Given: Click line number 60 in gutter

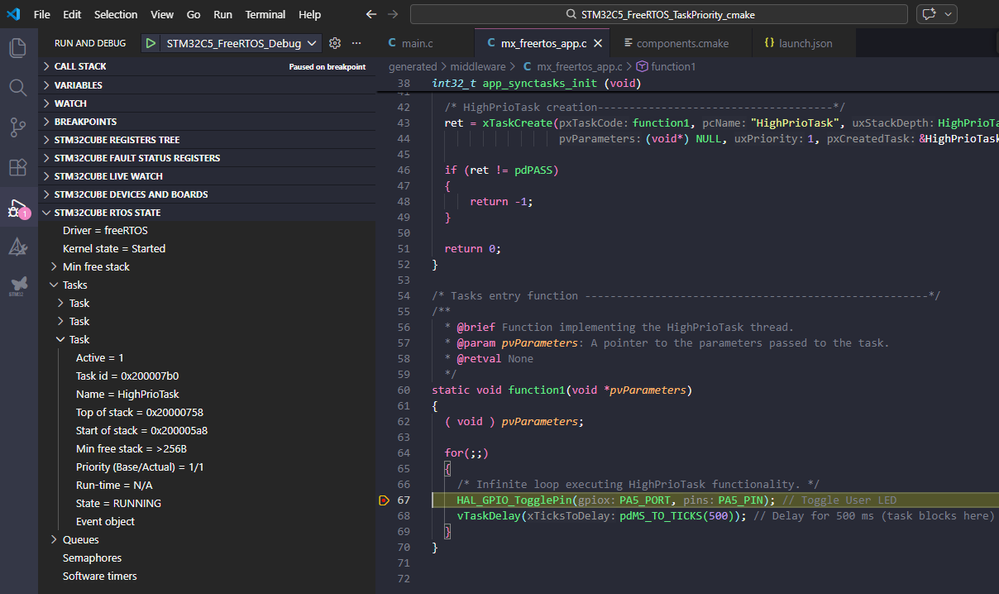Looking at the screenshot, I should click(403, 390).
